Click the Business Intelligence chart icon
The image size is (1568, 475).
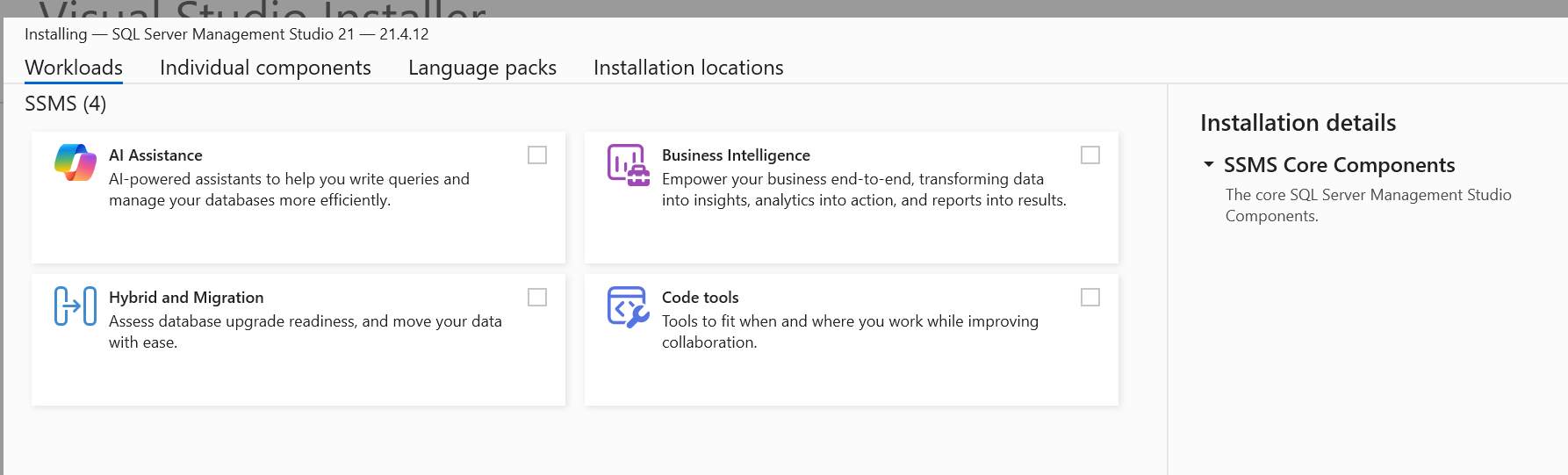629,164
